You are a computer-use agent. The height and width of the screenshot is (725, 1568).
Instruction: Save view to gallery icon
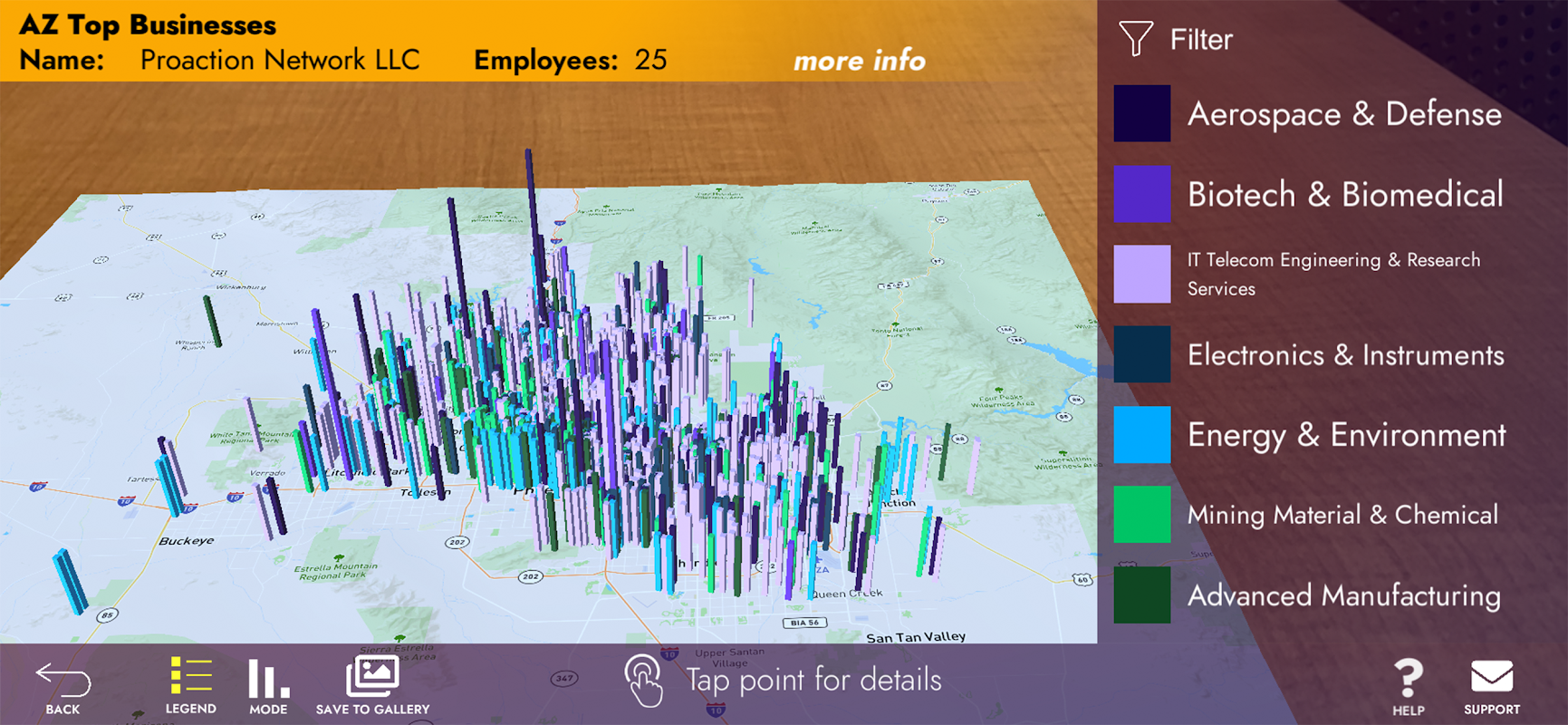click(372, 677)
